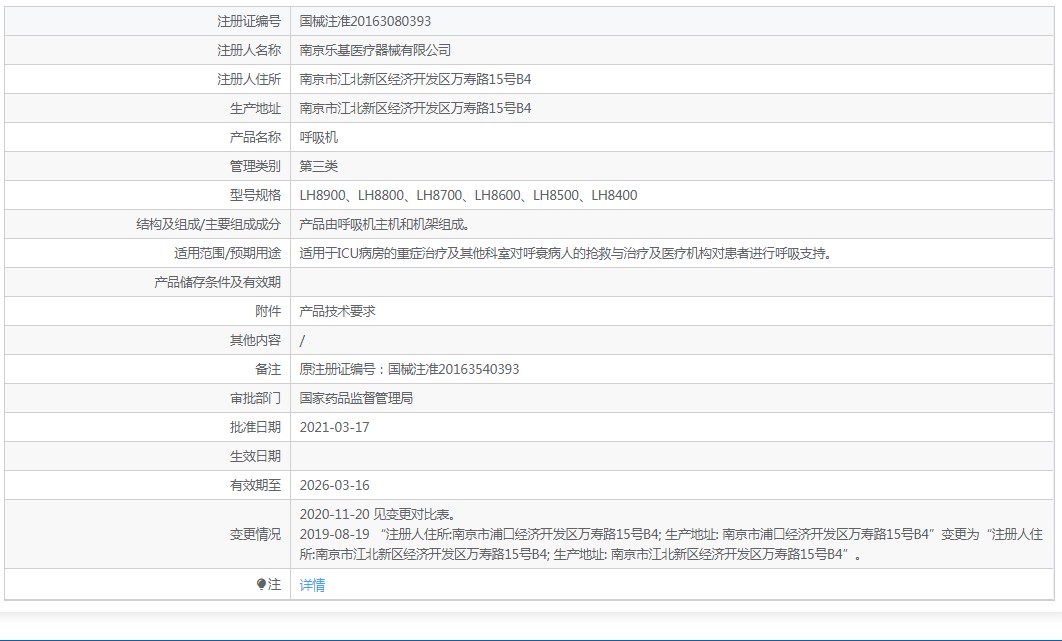Click the 型号规格 field label
The image size is (1062, 641).
pos(255,195)
